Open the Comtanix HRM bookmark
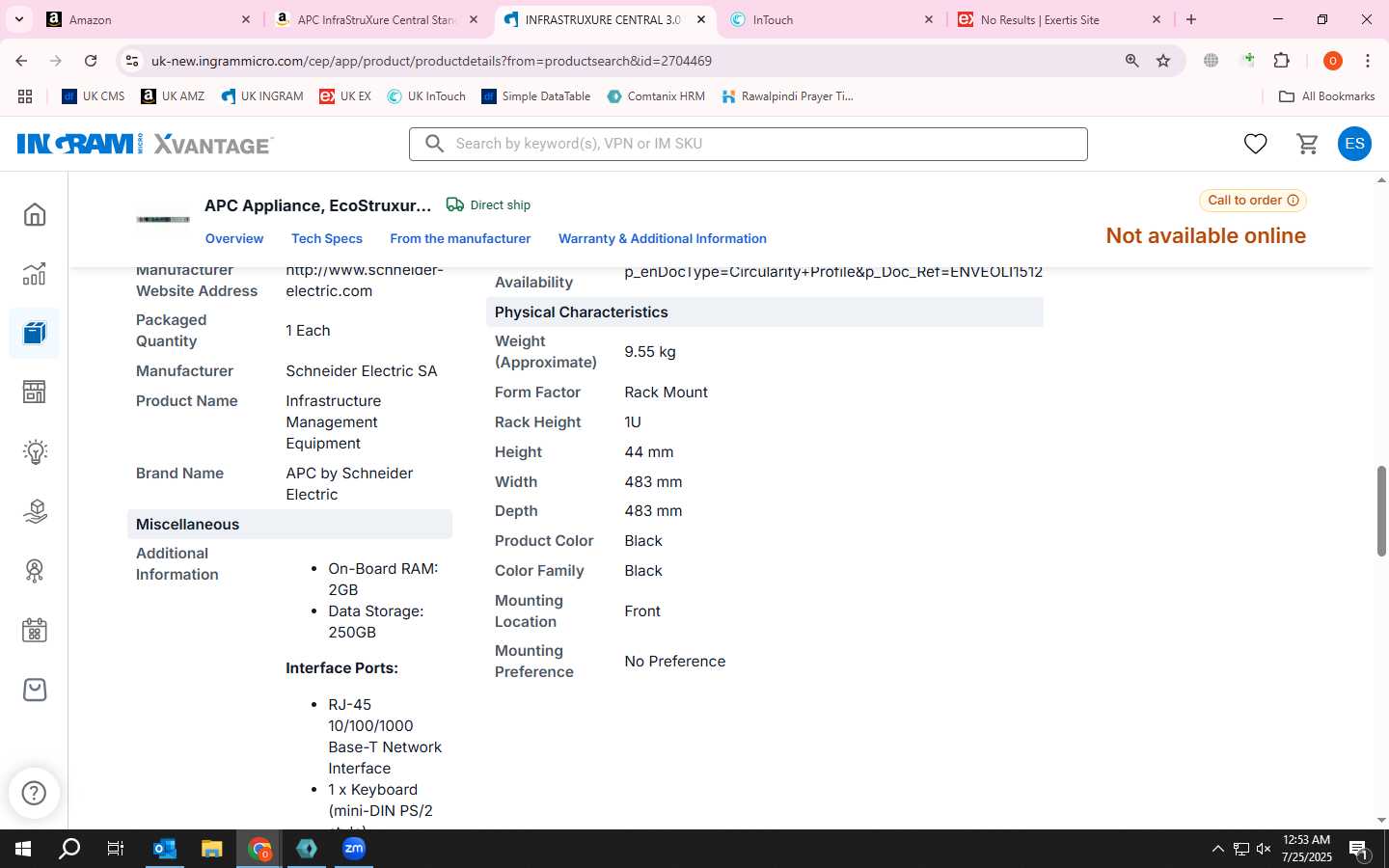Viewport: 1389px width, 868px height. 656,96
